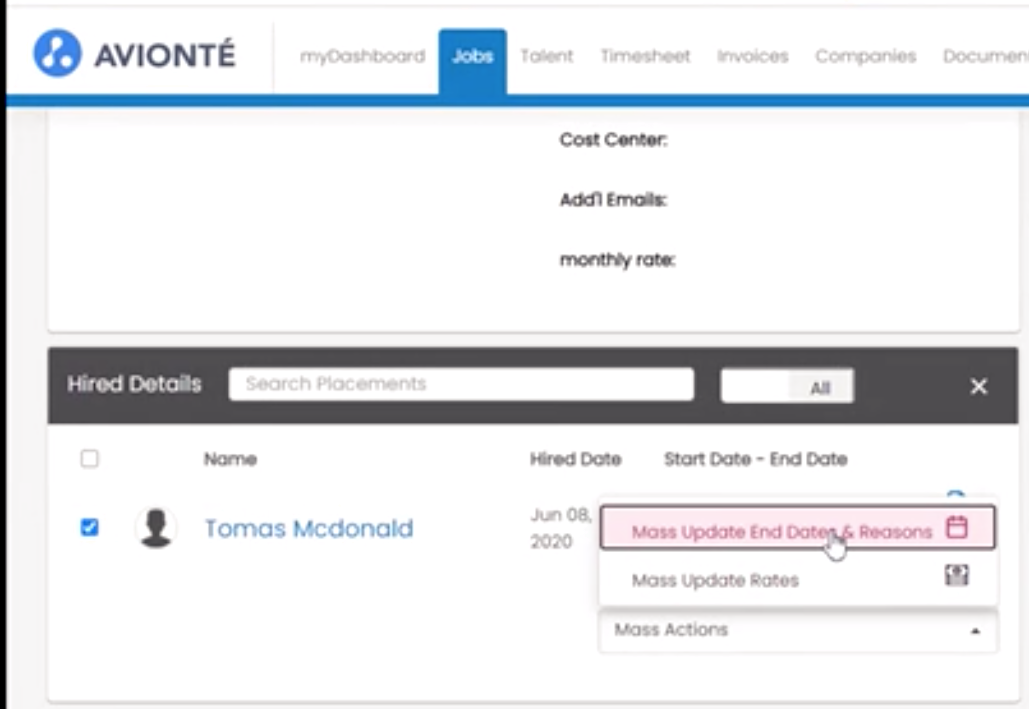Open the Jobs tab
This screenshot has height=709, width=1029.
472,56
